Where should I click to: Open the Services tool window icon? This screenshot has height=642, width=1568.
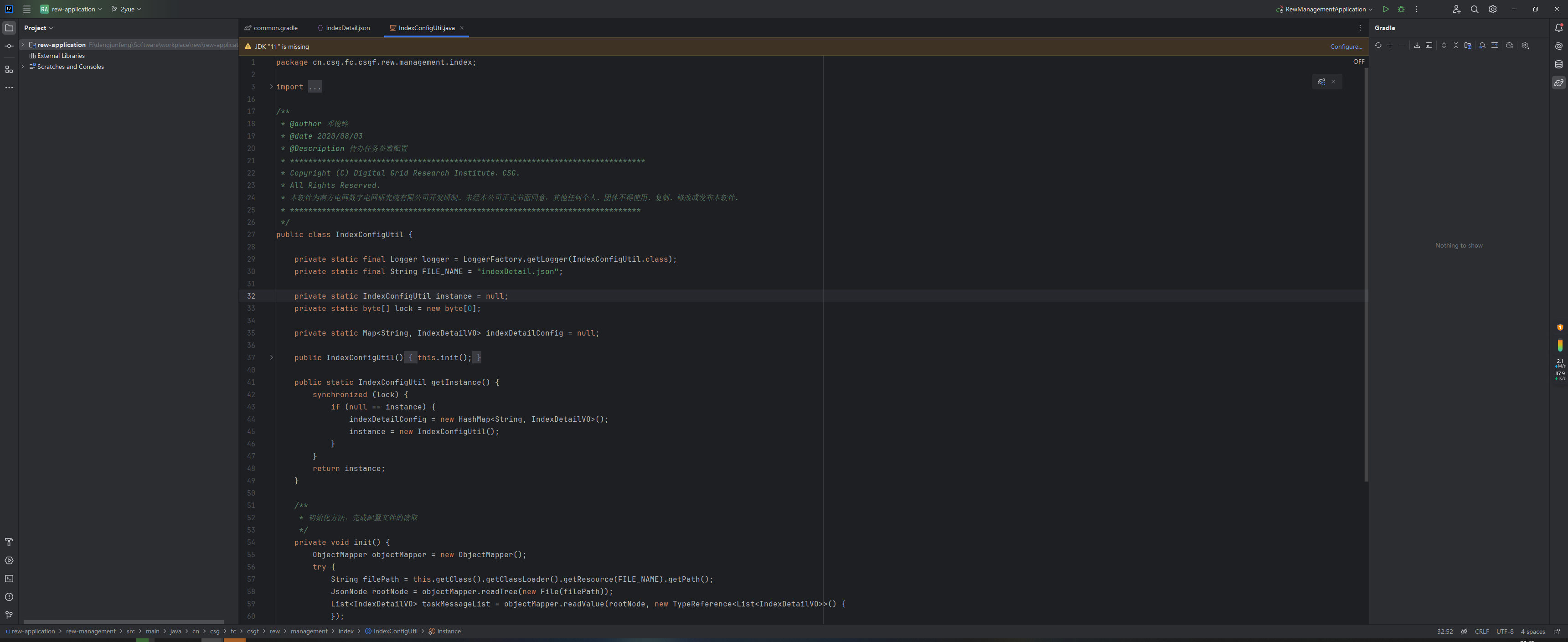[x=9, y=560]
